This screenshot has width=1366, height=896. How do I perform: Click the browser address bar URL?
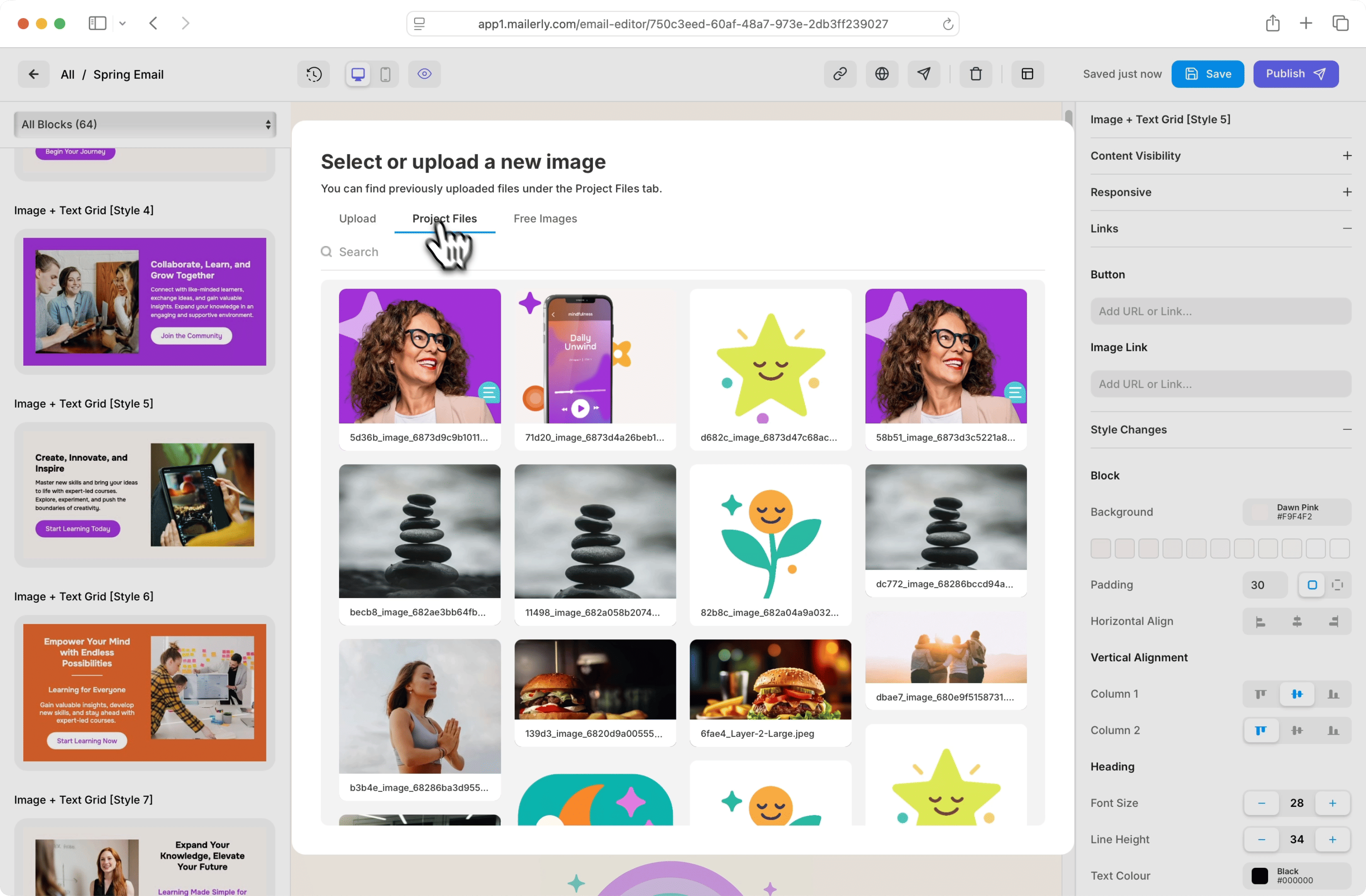(683, 24)
